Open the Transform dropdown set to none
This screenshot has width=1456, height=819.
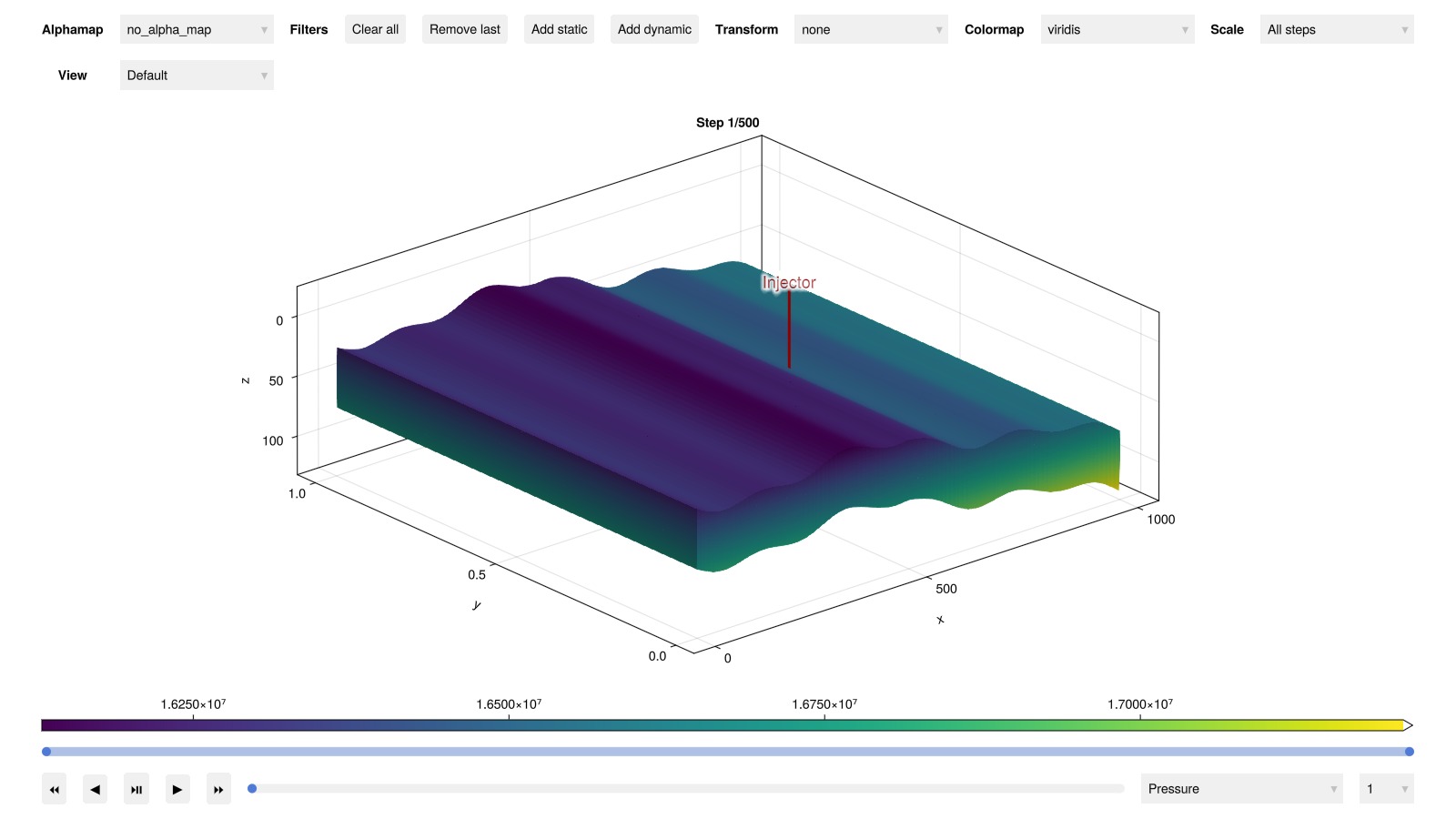871,30
